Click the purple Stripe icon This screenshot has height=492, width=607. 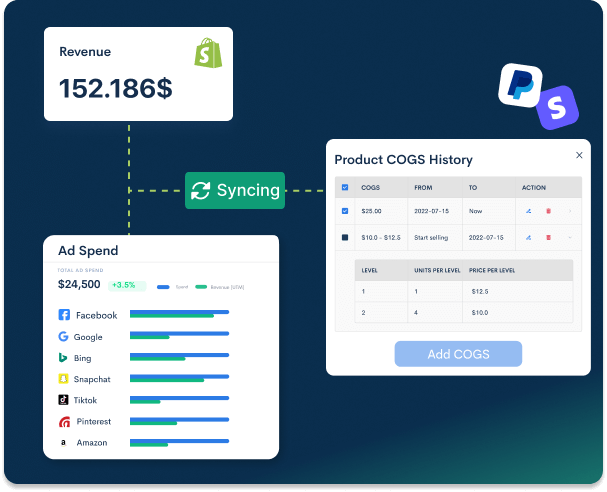(557, 105)
